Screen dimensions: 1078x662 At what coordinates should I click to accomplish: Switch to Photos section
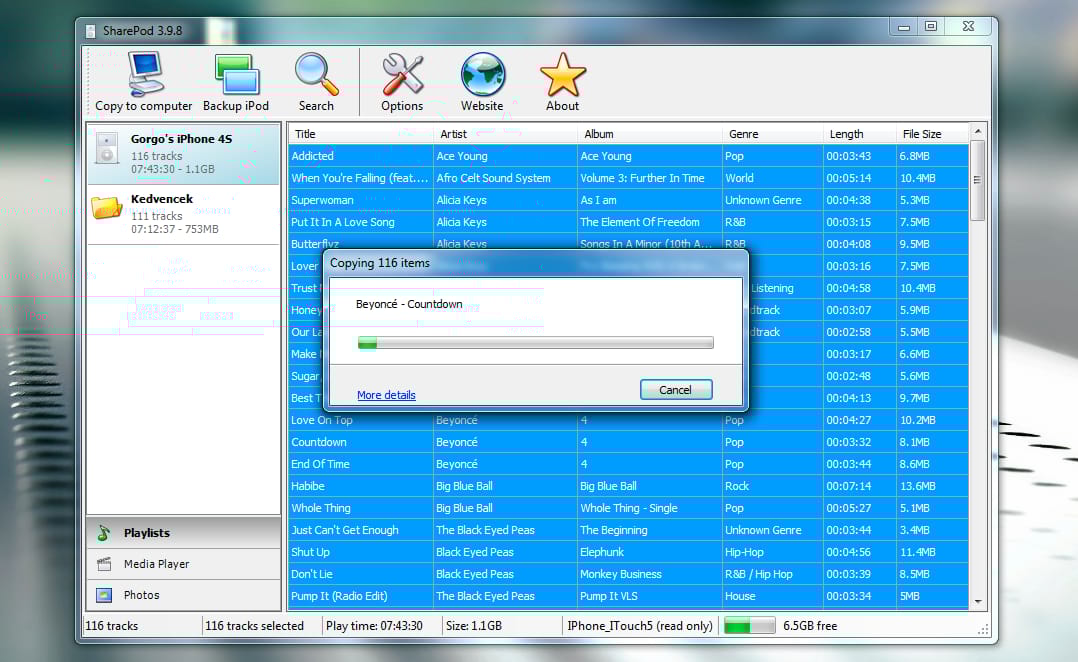tap(184, 595)
